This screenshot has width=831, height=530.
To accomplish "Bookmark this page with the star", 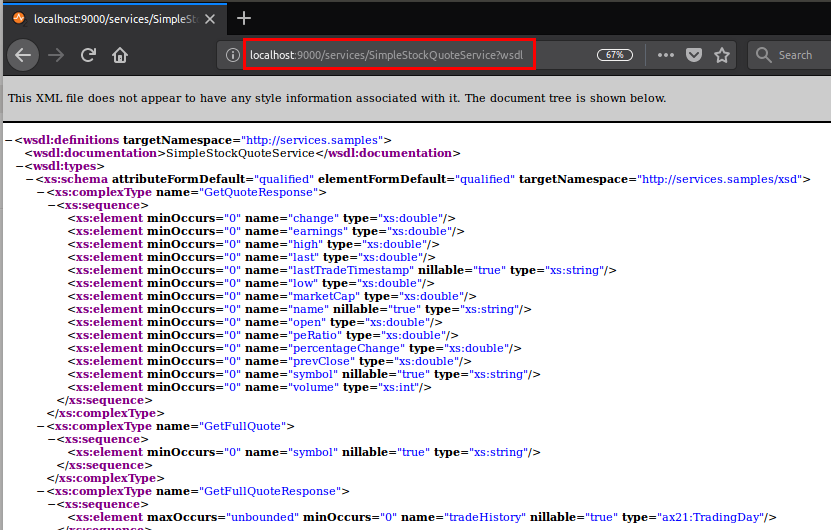I will click(722, 55).
